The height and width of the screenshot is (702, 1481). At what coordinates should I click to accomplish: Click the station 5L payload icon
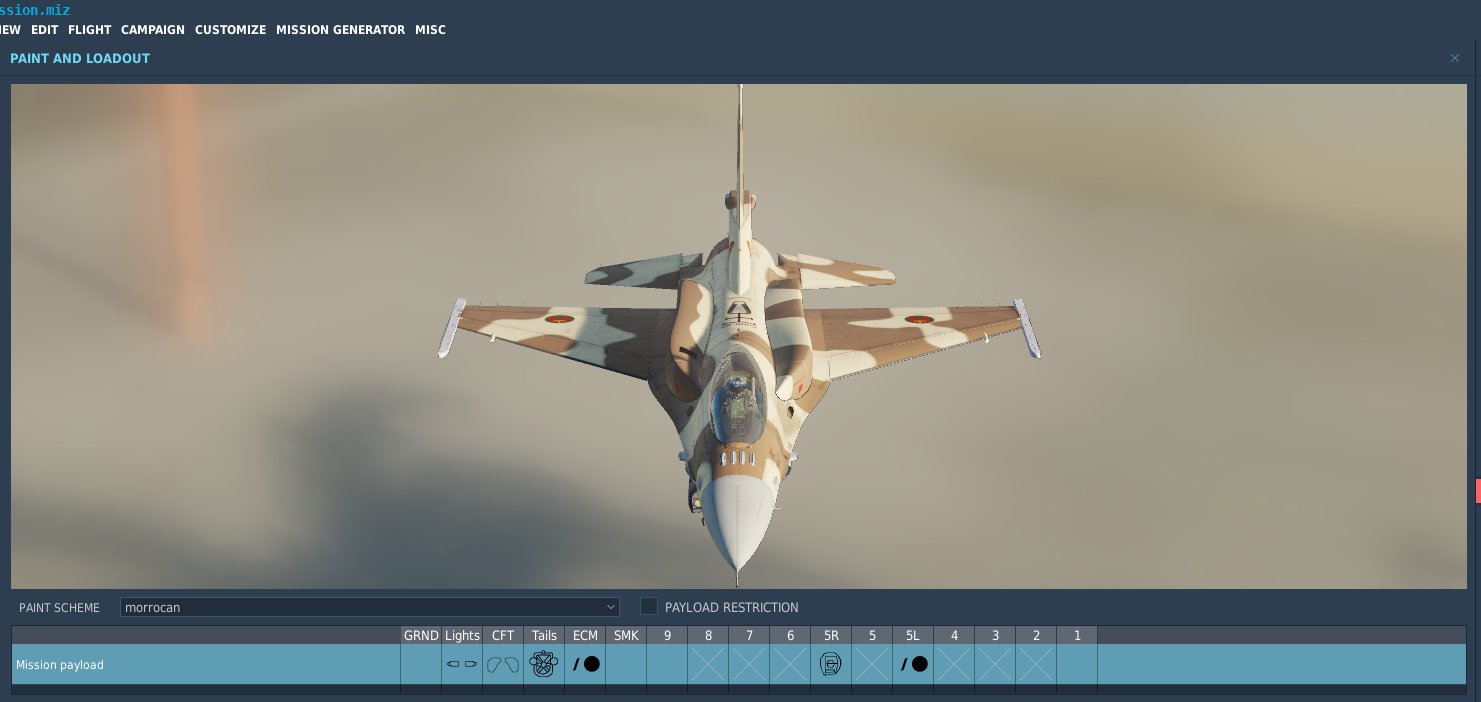pyautogui.click(x=913, y=664)
